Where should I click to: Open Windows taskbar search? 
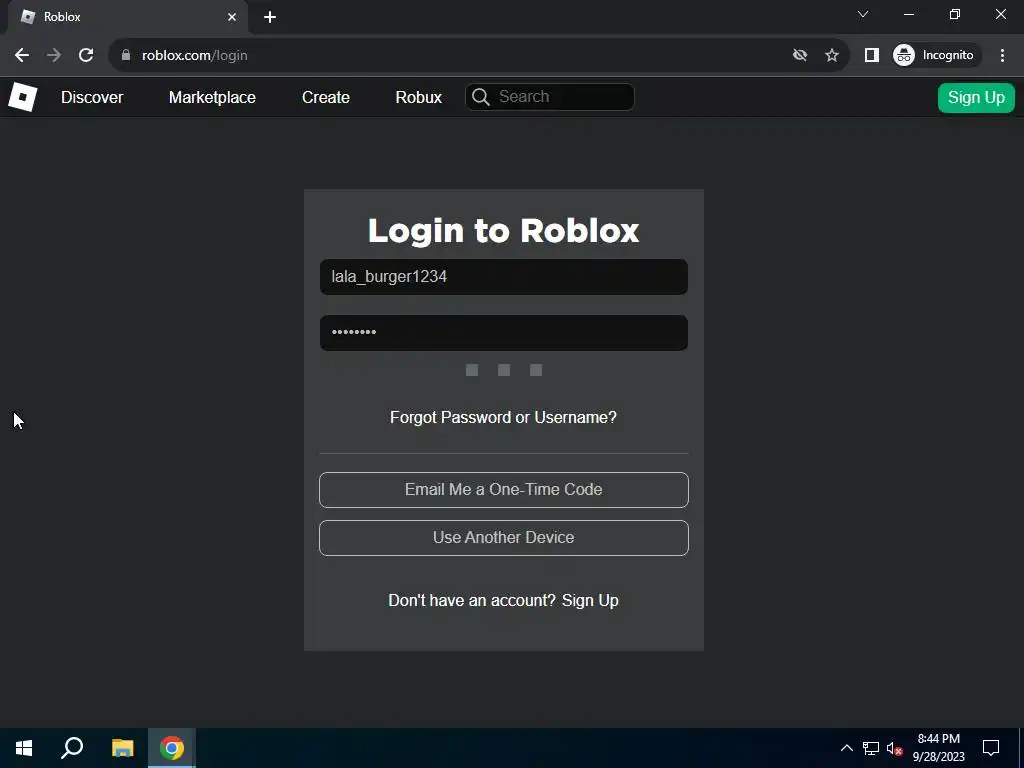[x=72, y=748]
